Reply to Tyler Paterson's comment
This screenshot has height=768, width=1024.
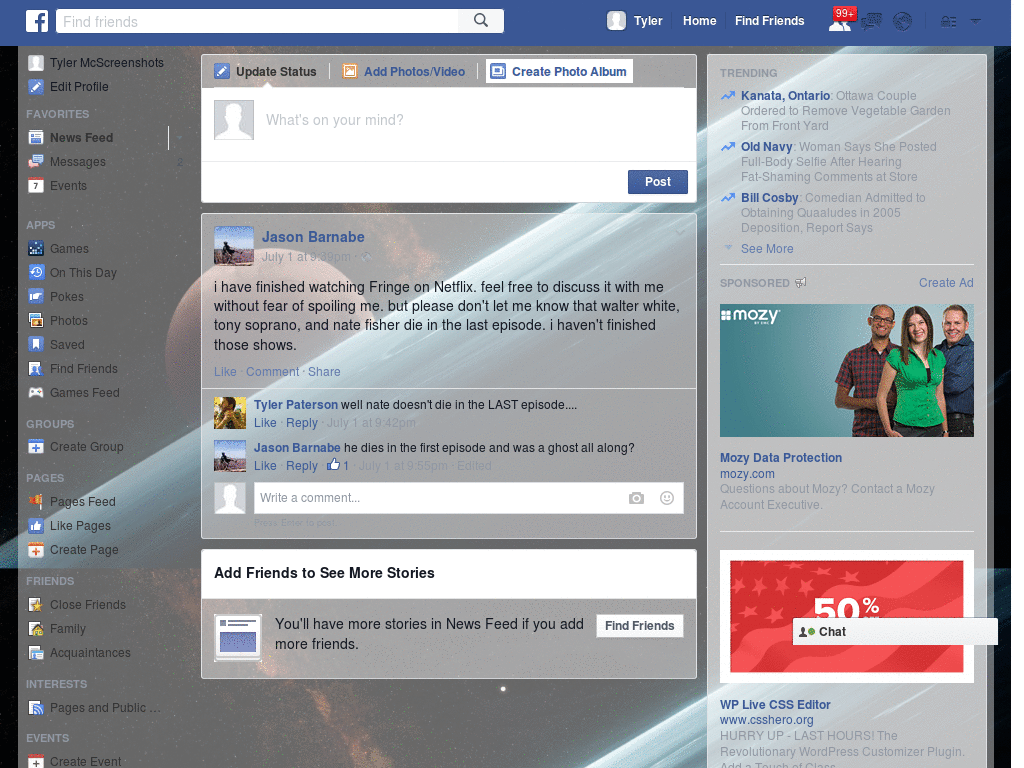tap(302, 423)
